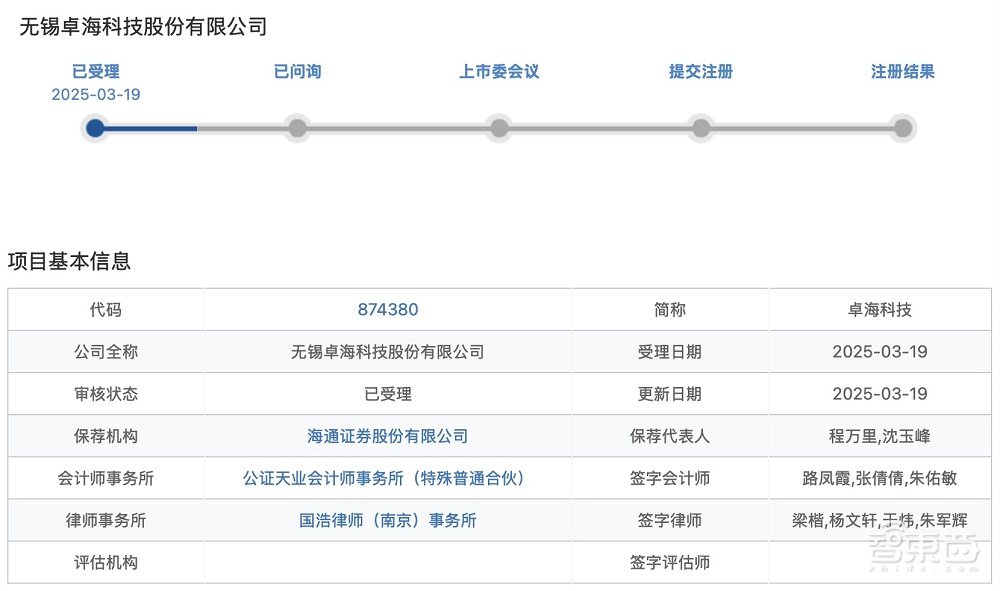Open the 国浩律师（南京）事务所 law firm link
1000x591 pixels.
389,520
